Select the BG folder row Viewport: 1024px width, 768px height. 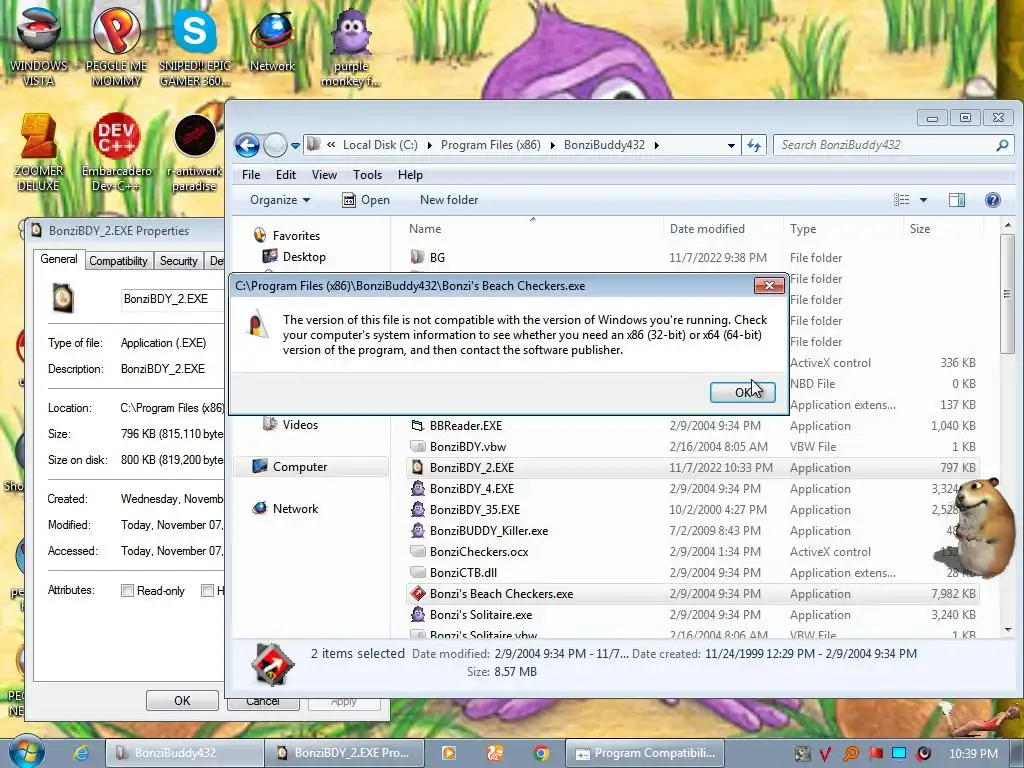pos(692,257)
